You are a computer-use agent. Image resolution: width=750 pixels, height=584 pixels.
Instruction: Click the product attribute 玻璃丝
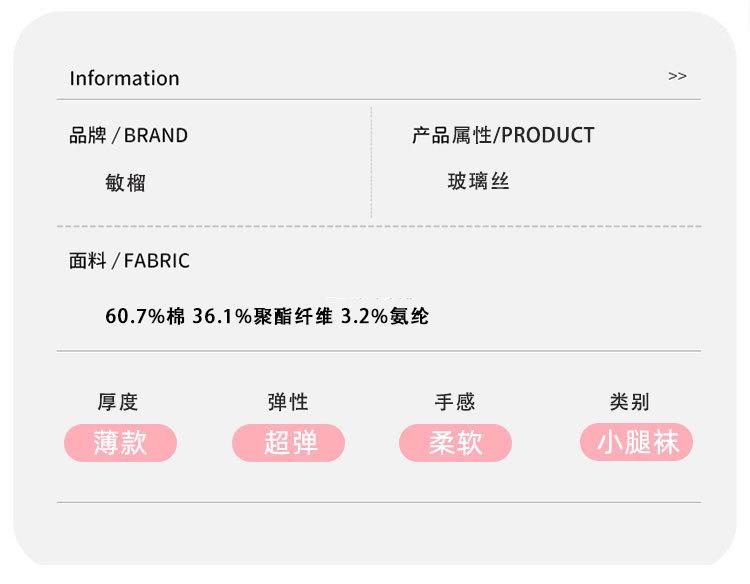[x=478, y=181]
